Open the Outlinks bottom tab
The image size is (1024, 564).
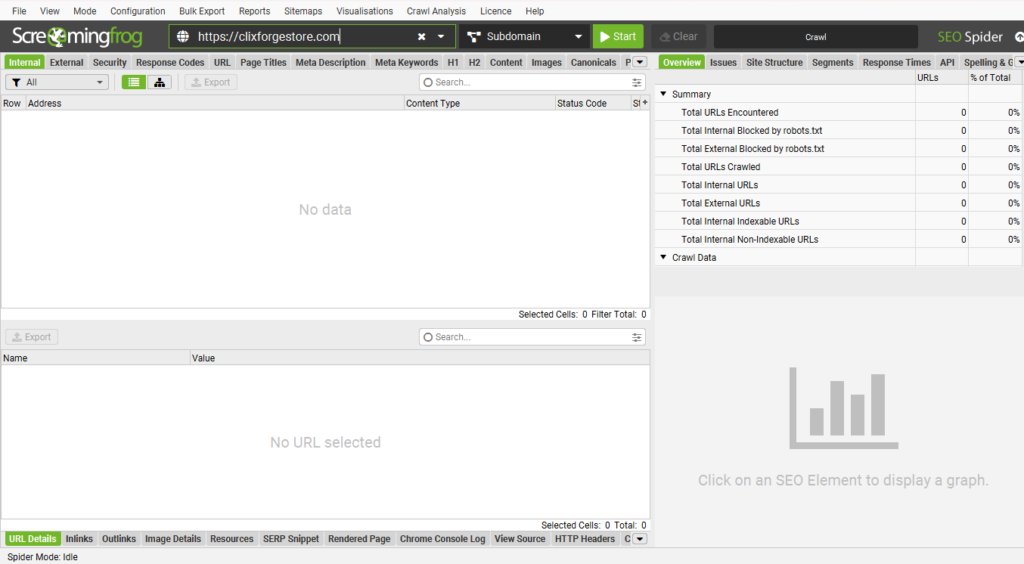pos(119,539)
